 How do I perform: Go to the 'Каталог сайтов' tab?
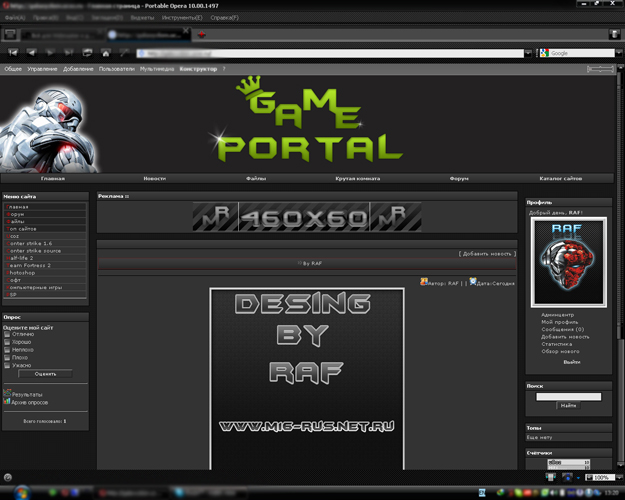click(560, 178)
